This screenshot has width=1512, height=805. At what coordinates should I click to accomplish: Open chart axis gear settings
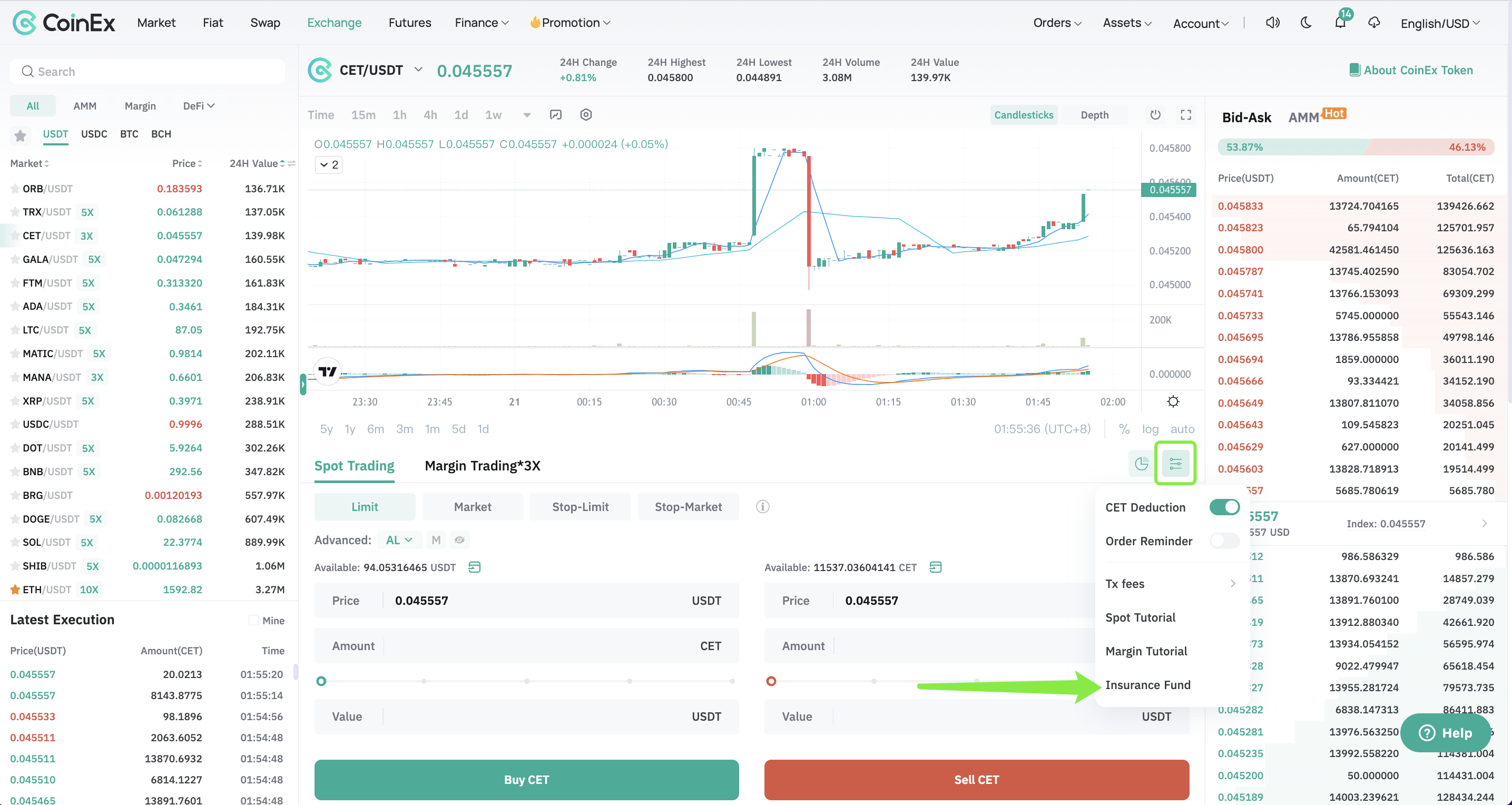(1173, 401)
